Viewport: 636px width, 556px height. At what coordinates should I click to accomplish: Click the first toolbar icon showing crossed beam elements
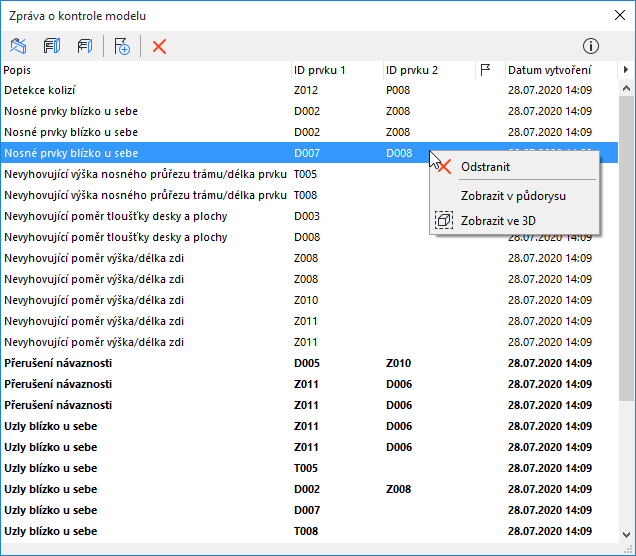18,46
